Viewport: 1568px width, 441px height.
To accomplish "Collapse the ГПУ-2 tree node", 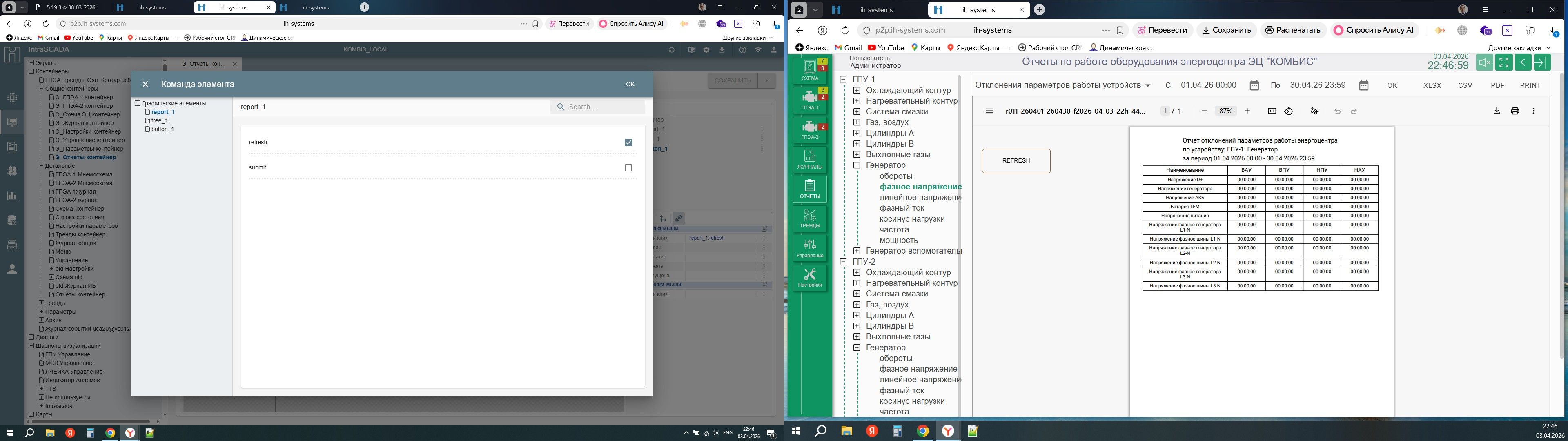I will coord(844,262).
